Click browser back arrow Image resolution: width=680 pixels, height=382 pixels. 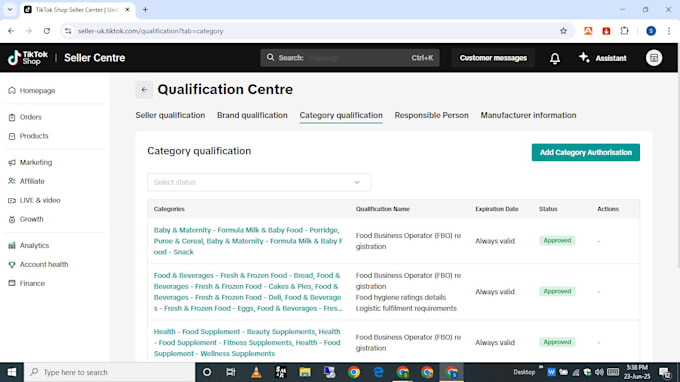point(11,31)
